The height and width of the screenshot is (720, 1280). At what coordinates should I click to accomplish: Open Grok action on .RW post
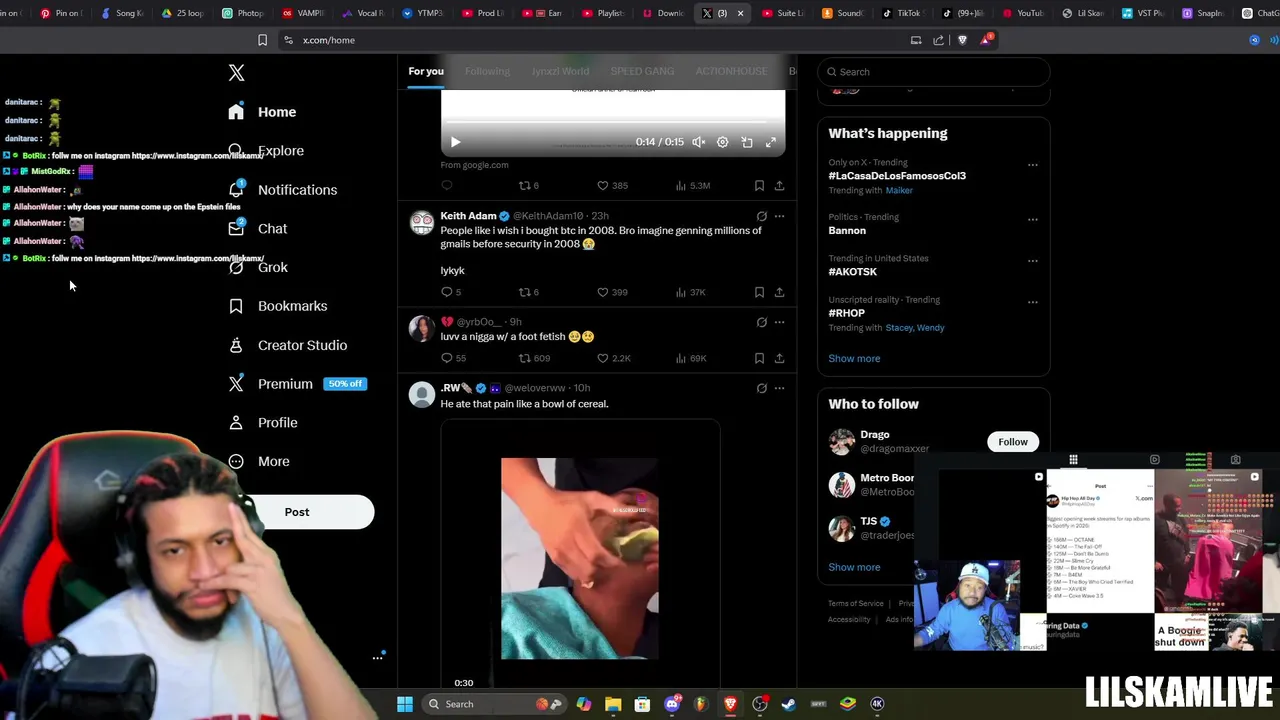(762, 388)
